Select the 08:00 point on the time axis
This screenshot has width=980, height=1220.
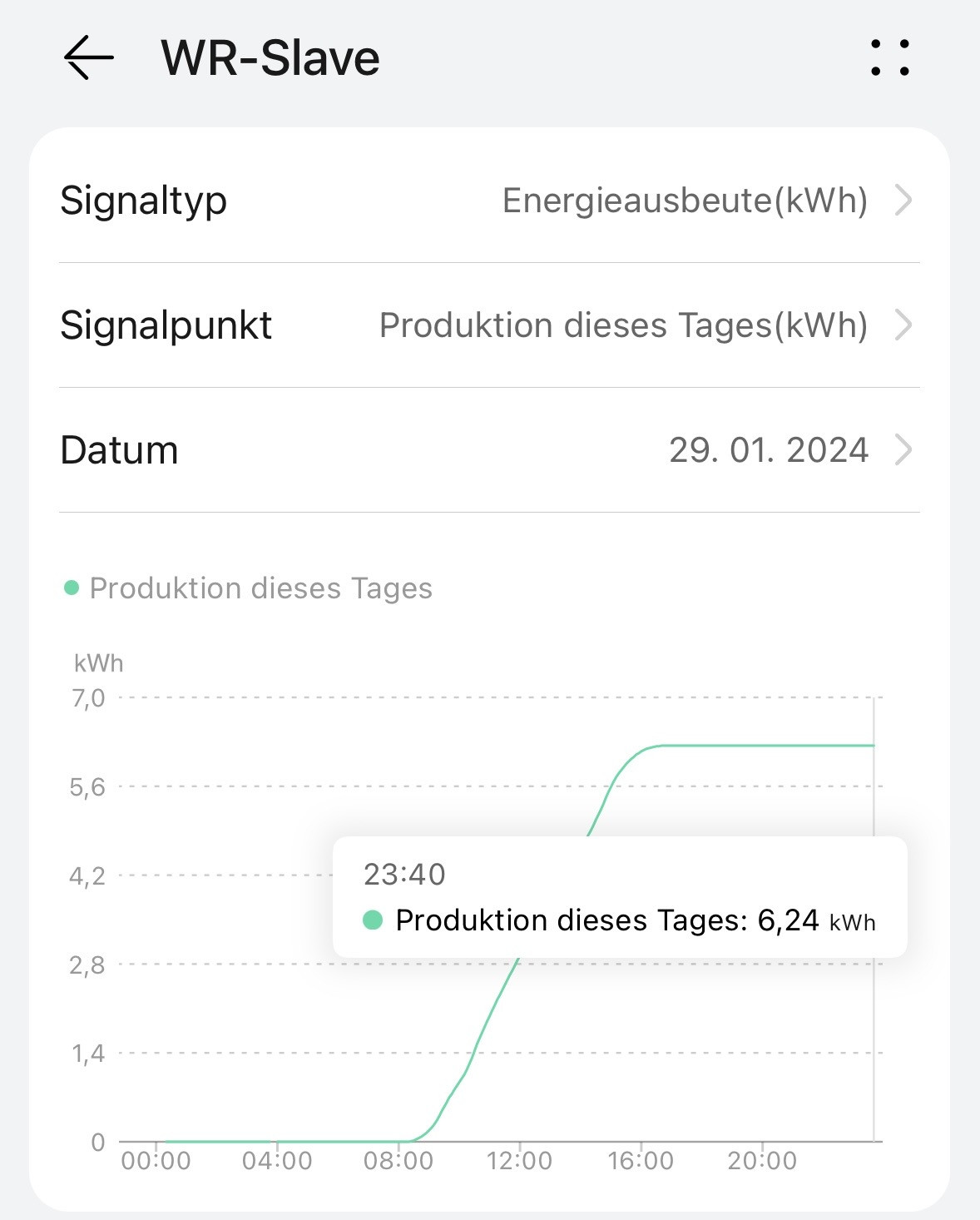pyautogui.click(x=398, y=1160)
